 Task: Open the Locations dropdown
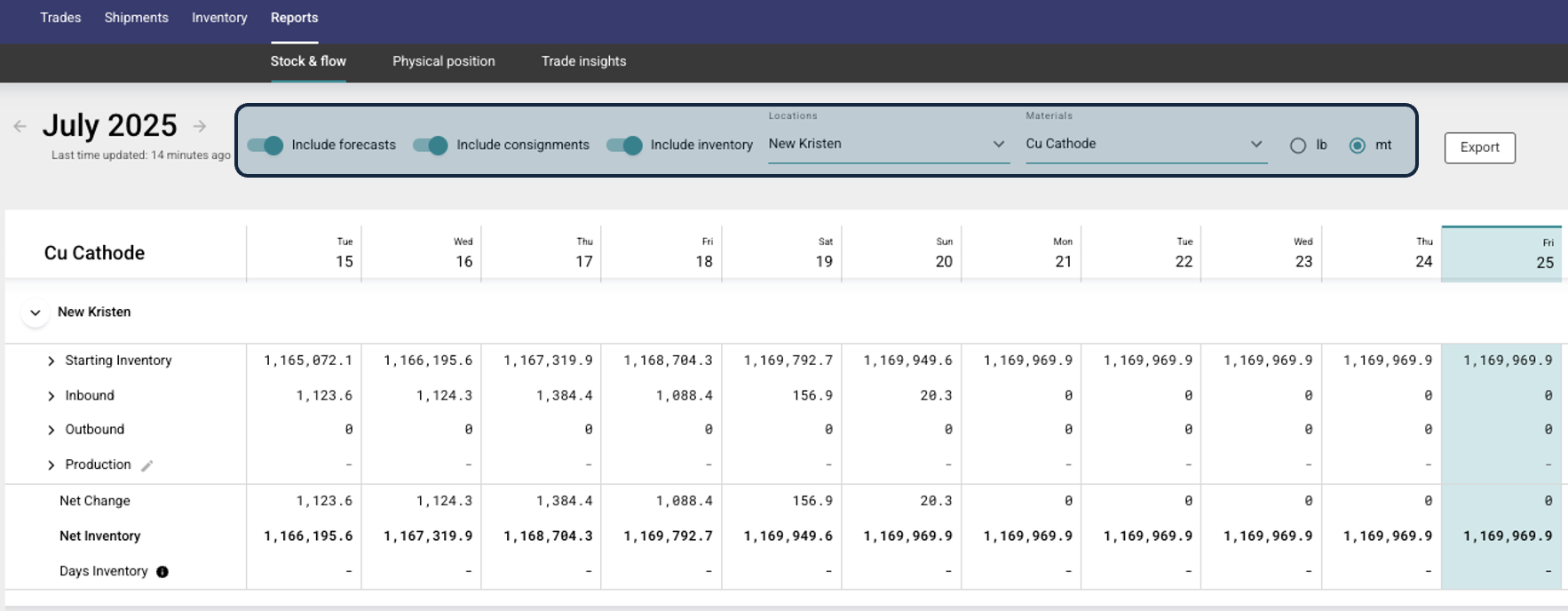888,144
